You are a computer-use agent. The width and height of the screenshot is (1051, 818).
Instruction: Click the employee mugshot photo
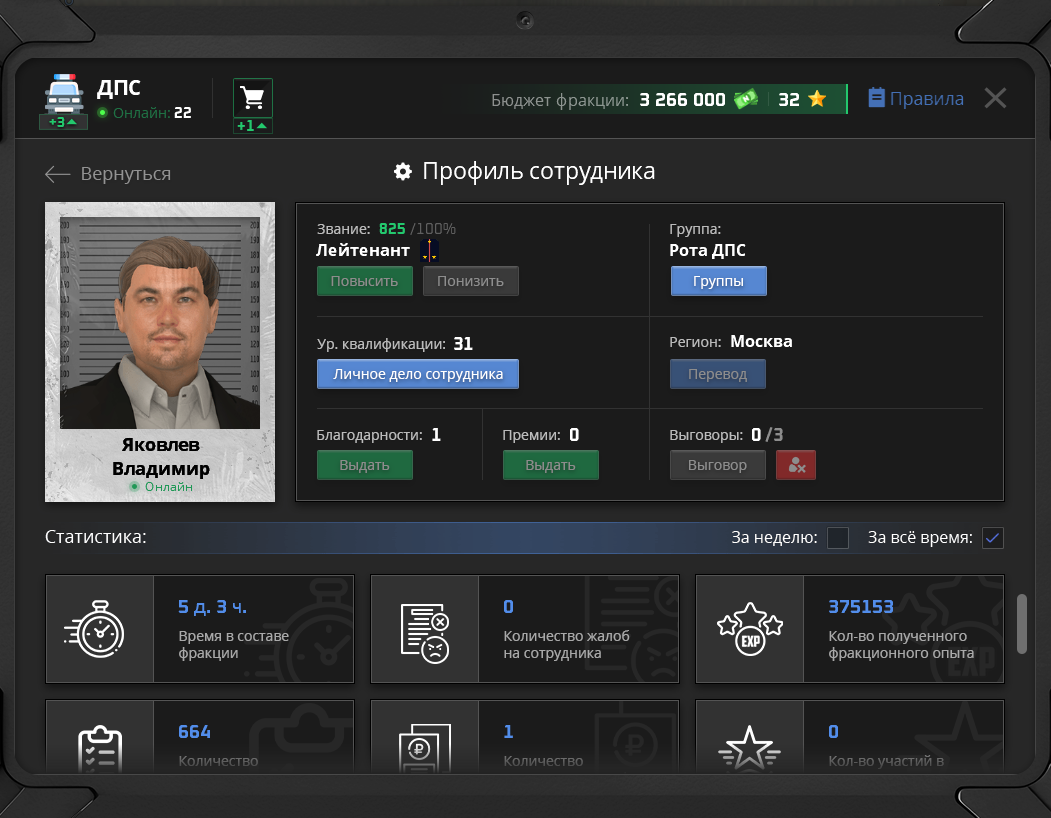tap(160, 323)
